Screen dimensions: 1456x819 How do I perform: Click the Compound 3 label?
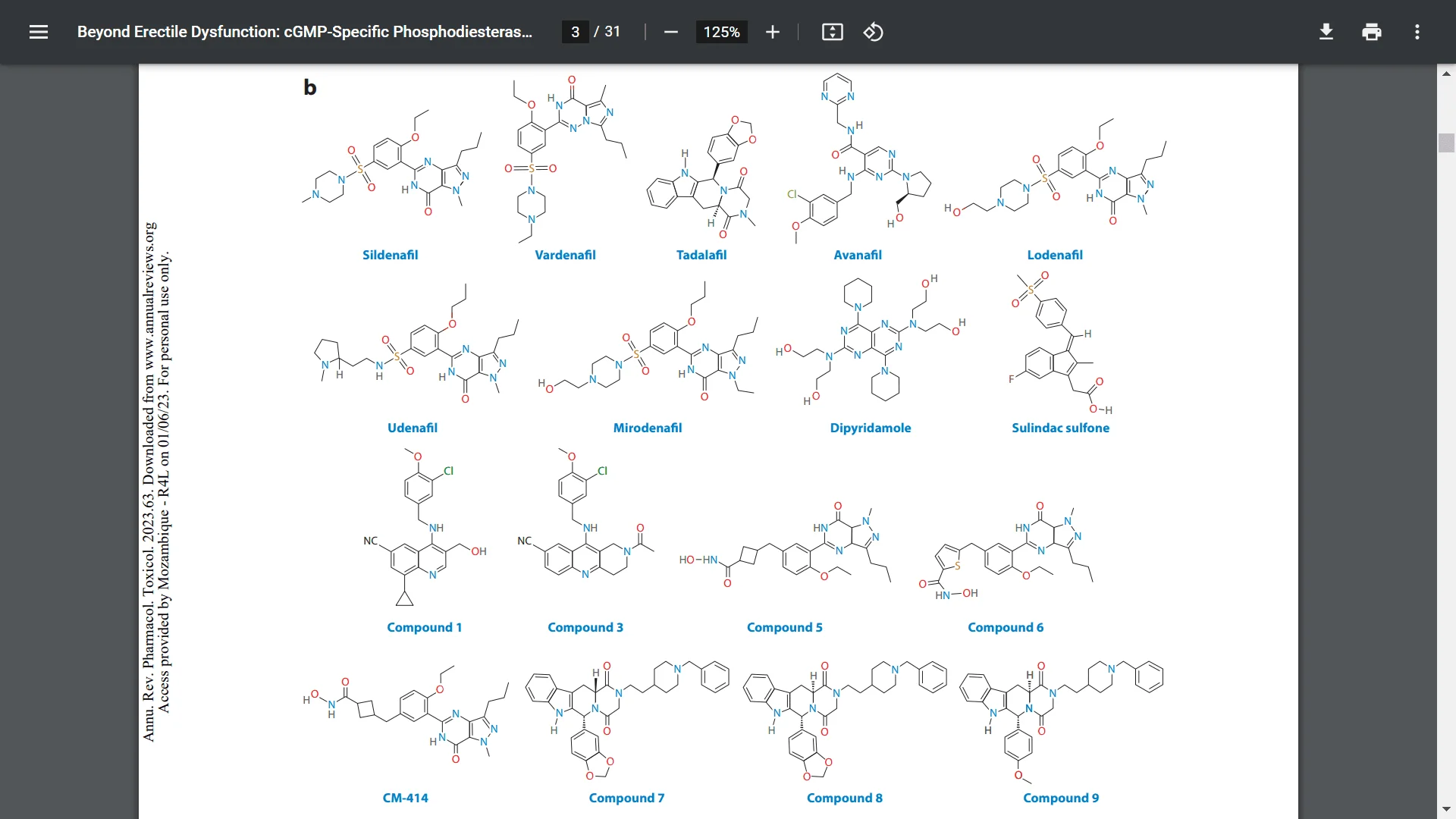585,627
